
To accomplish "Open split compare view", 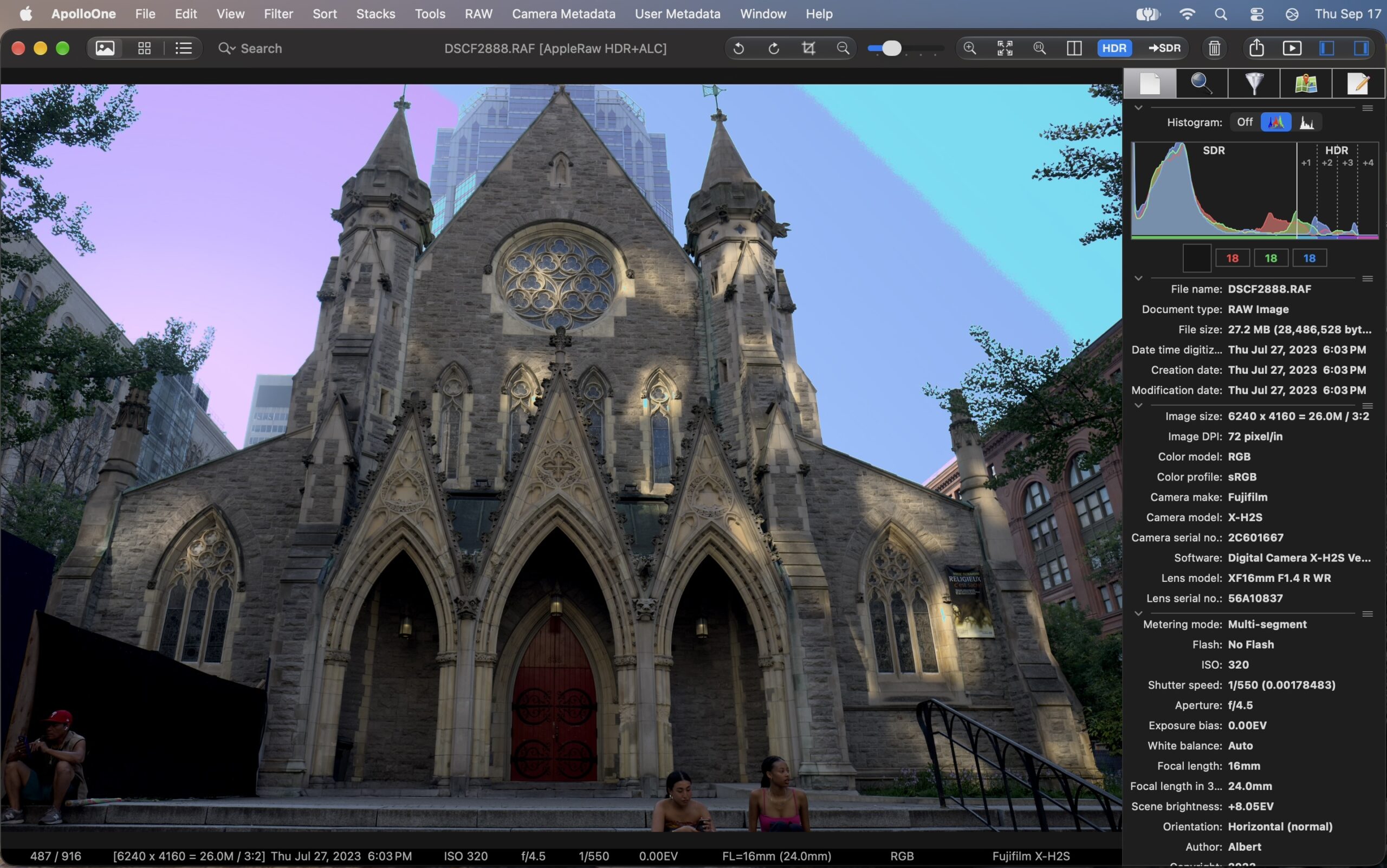I will [x=1074, y=48].
